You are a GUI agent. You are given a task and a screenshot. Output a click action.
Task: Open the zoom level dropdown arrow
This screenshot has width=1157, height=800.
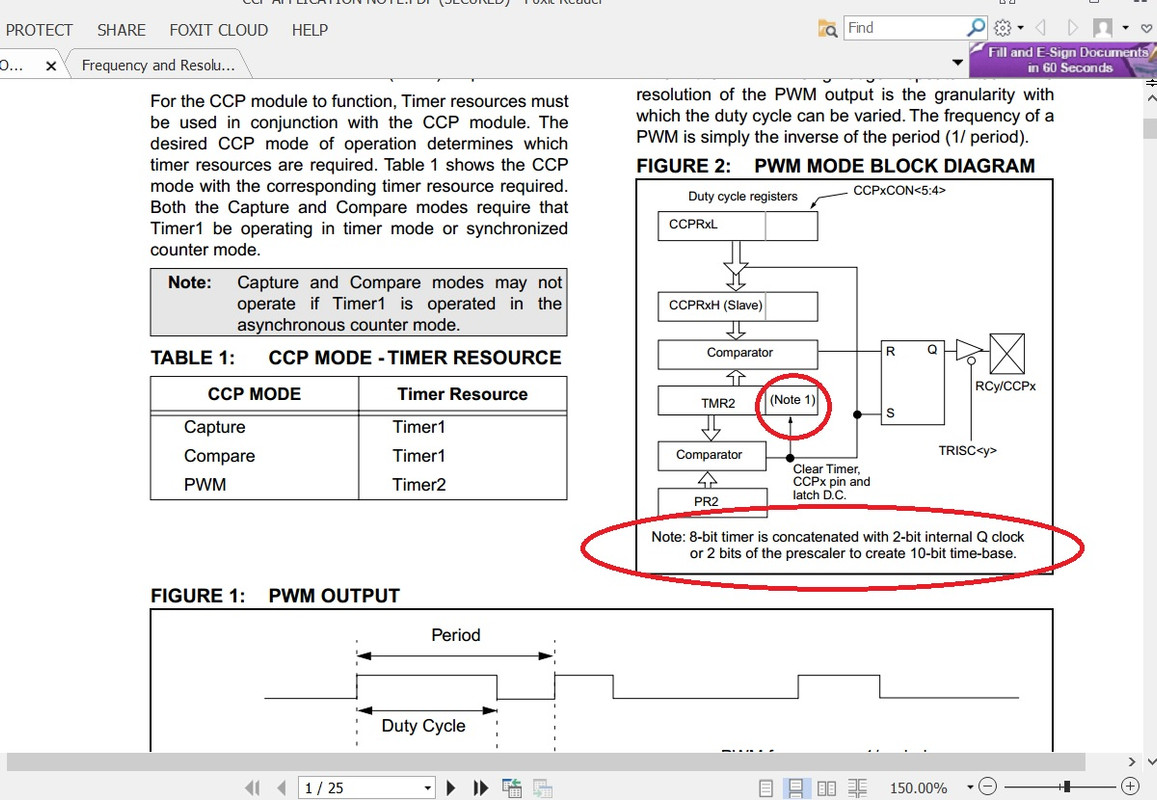[x=970, y=787]
